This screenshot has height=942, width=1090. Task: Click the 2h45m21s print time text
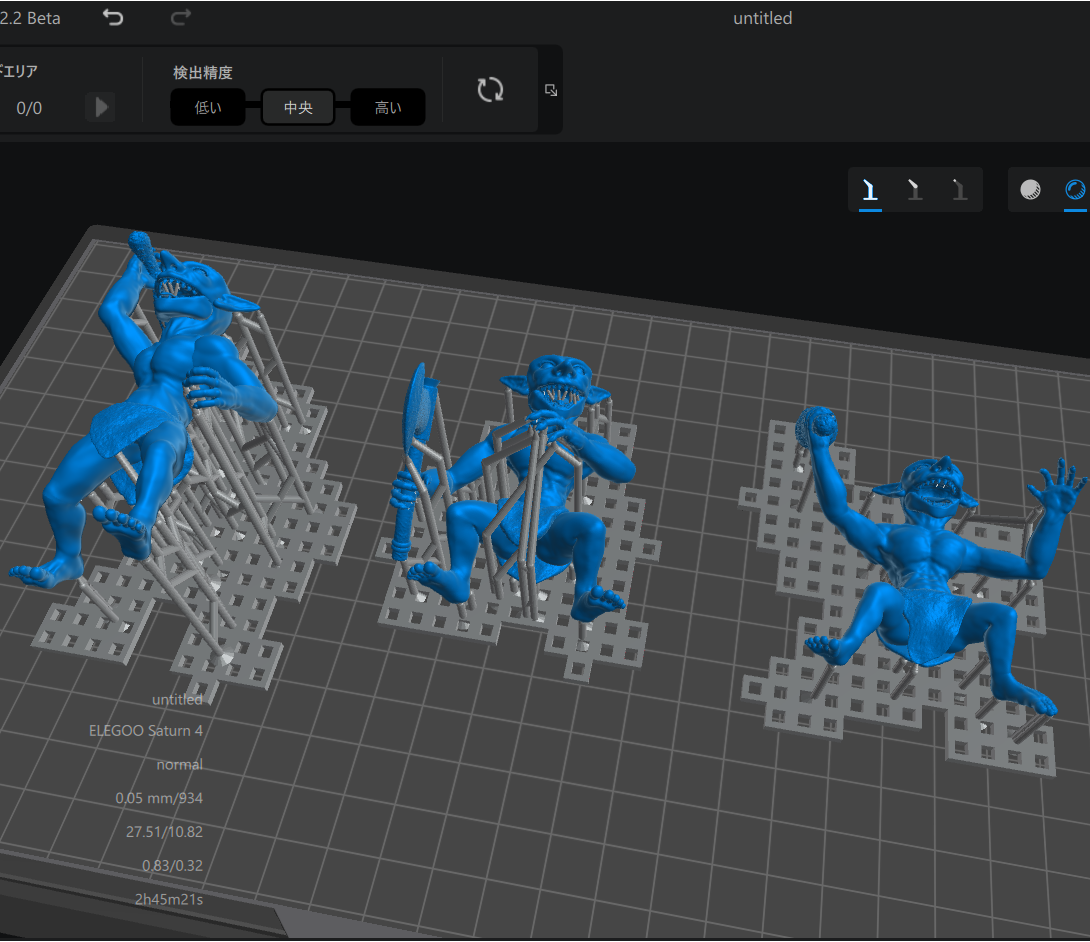(x=169, y=899)
